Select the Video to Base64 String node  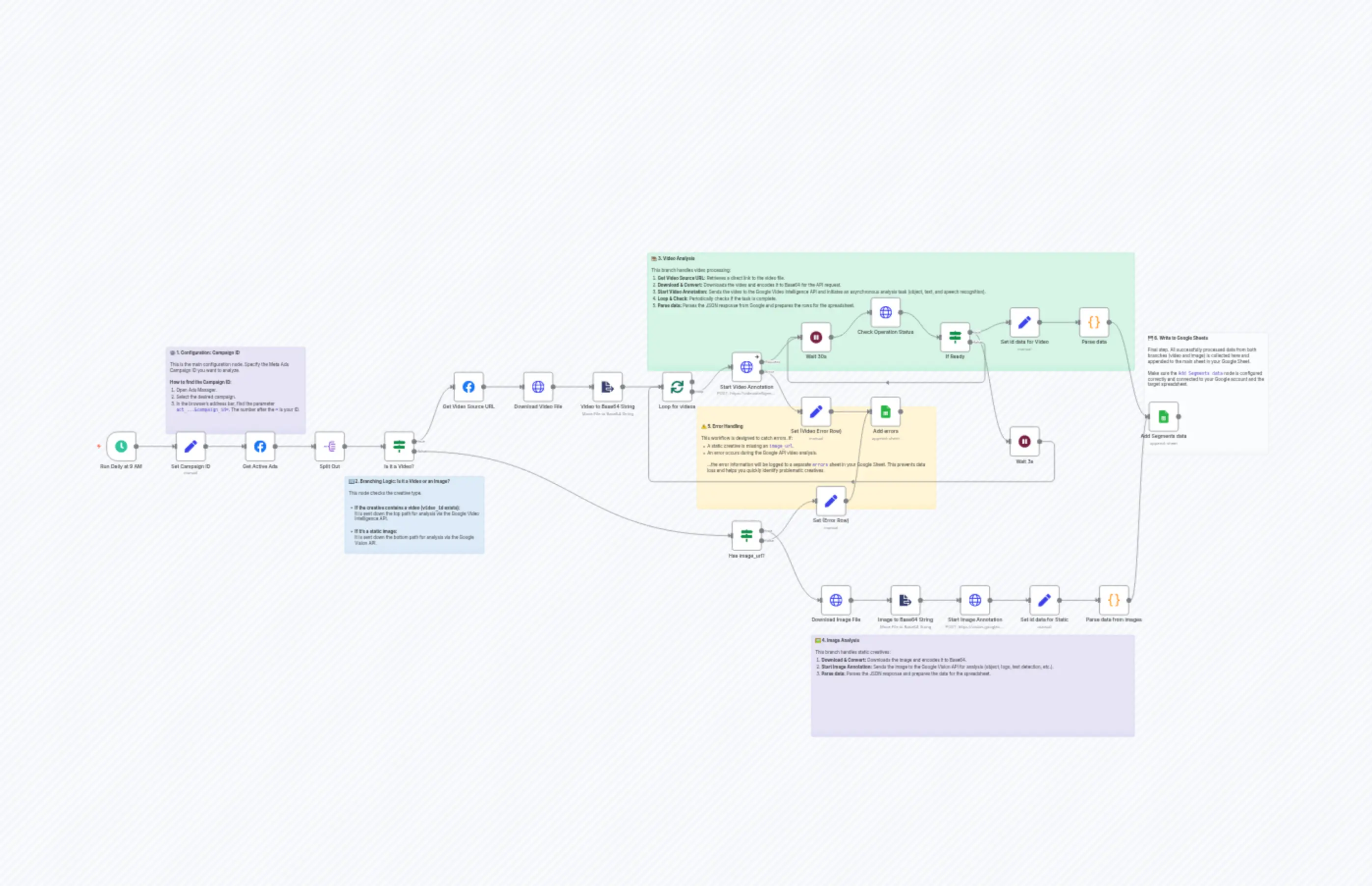tap(606, 387)
